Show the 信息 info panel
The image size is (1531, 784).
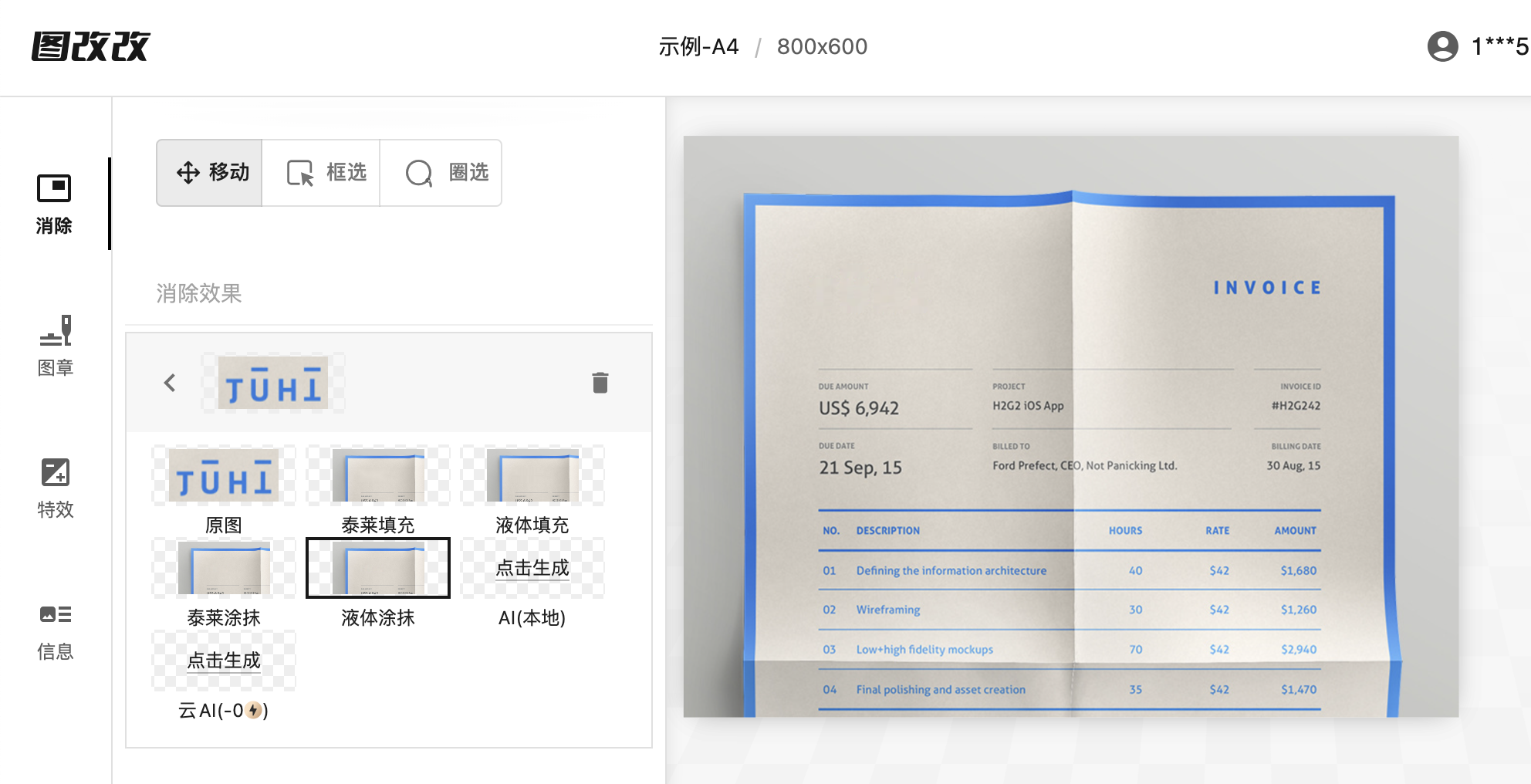55,630
